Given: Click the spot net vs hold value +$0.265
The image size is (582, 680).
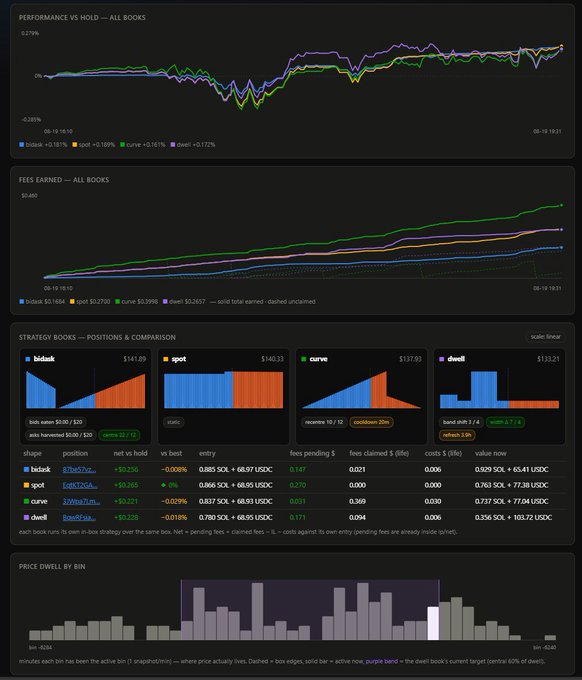Looking at the screenshot, I should tap(126, 485).
